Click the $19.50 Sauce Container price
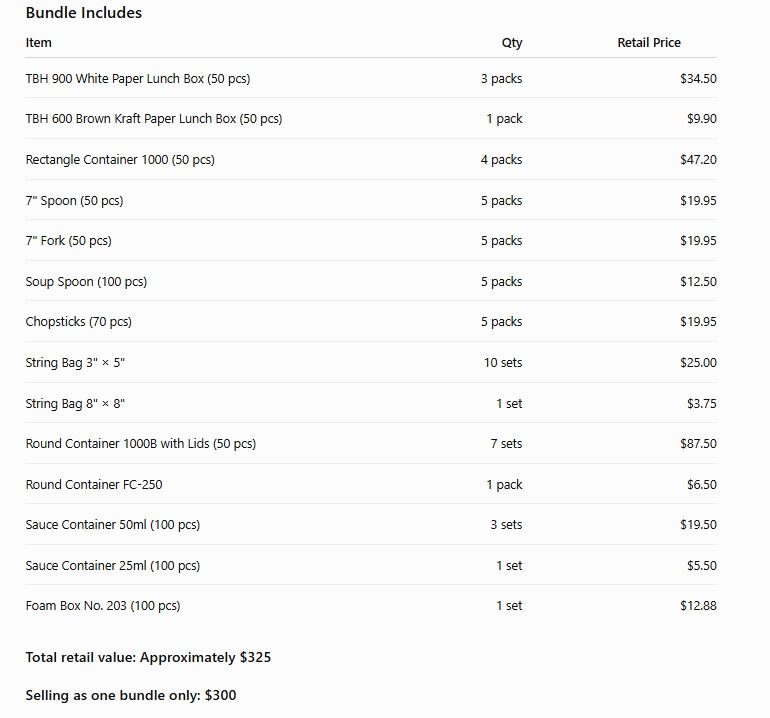The height and width of the screenshot is (718, 770). (x=698, y=525)
